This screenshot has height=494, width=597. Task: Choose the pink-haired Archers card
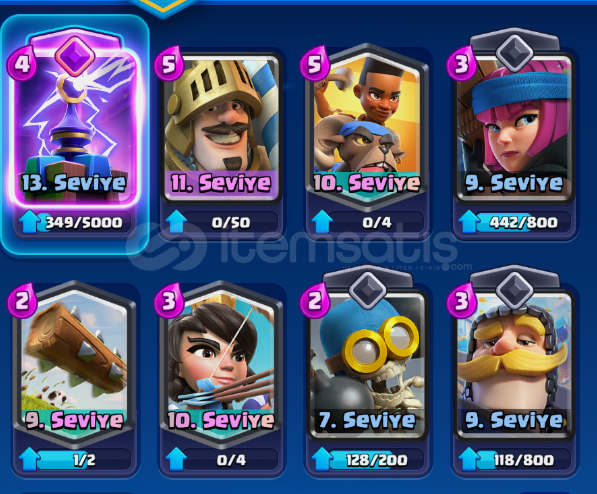tap(515, 128)
